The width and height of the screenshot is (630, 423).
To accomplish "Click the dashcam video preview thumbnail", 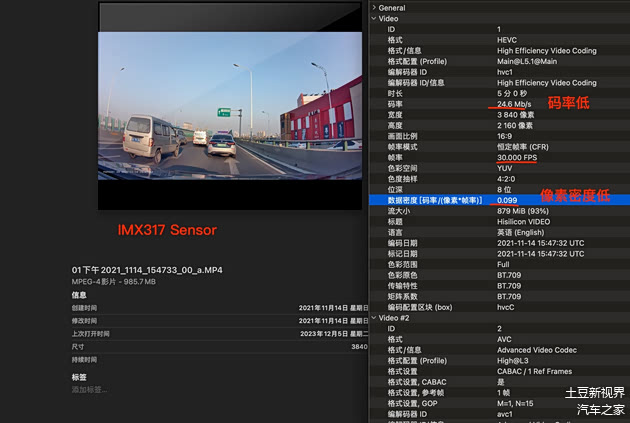I will pyautogui.click(x=229, y=105).
